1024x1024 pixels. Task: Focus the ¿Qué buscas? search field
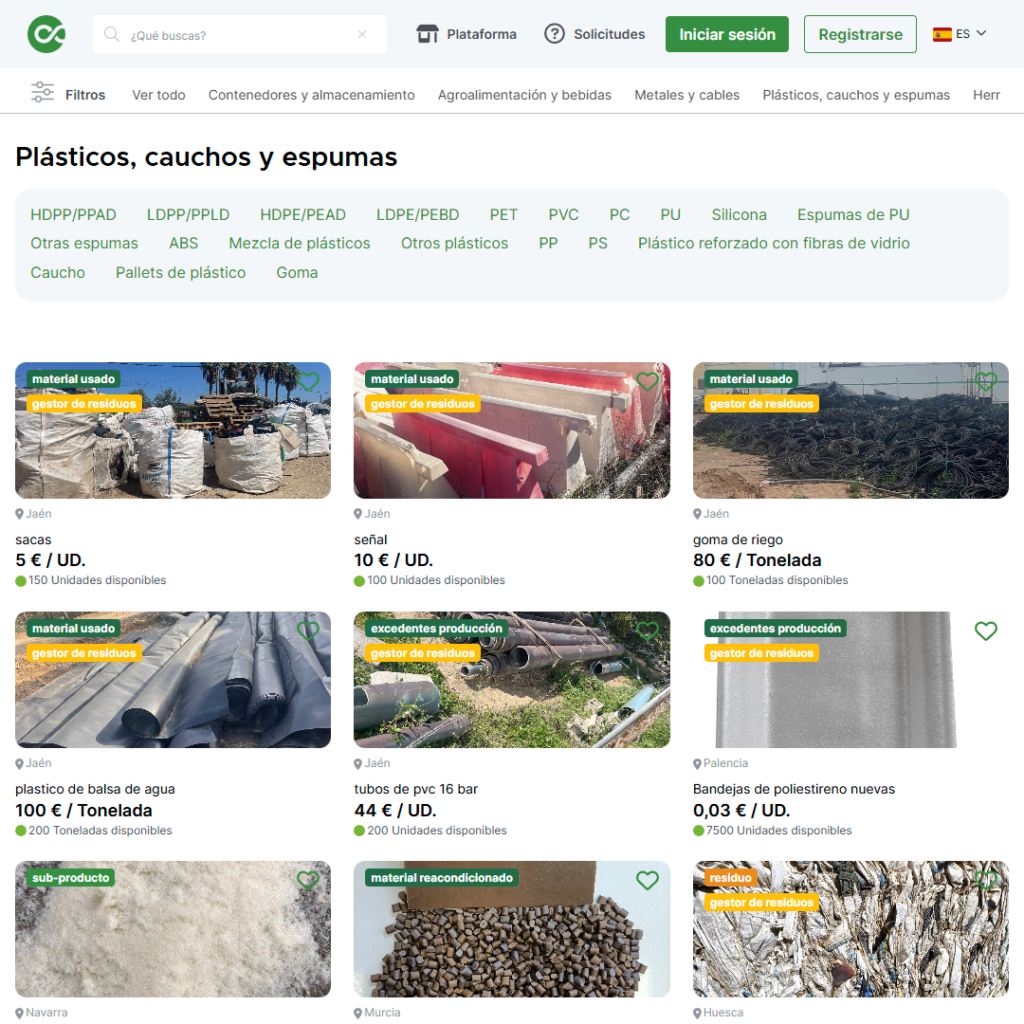240,35
